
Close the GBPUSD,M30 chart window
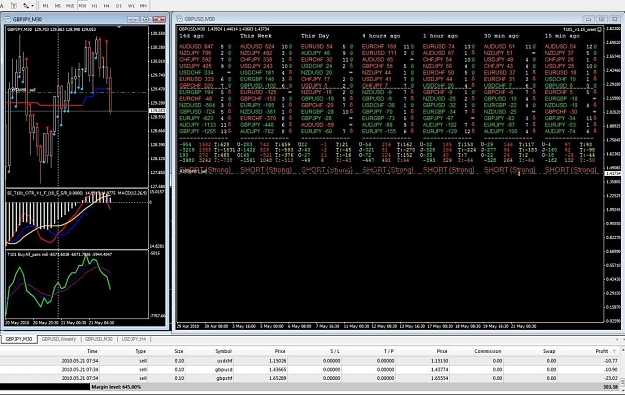[x=615, y=19]
